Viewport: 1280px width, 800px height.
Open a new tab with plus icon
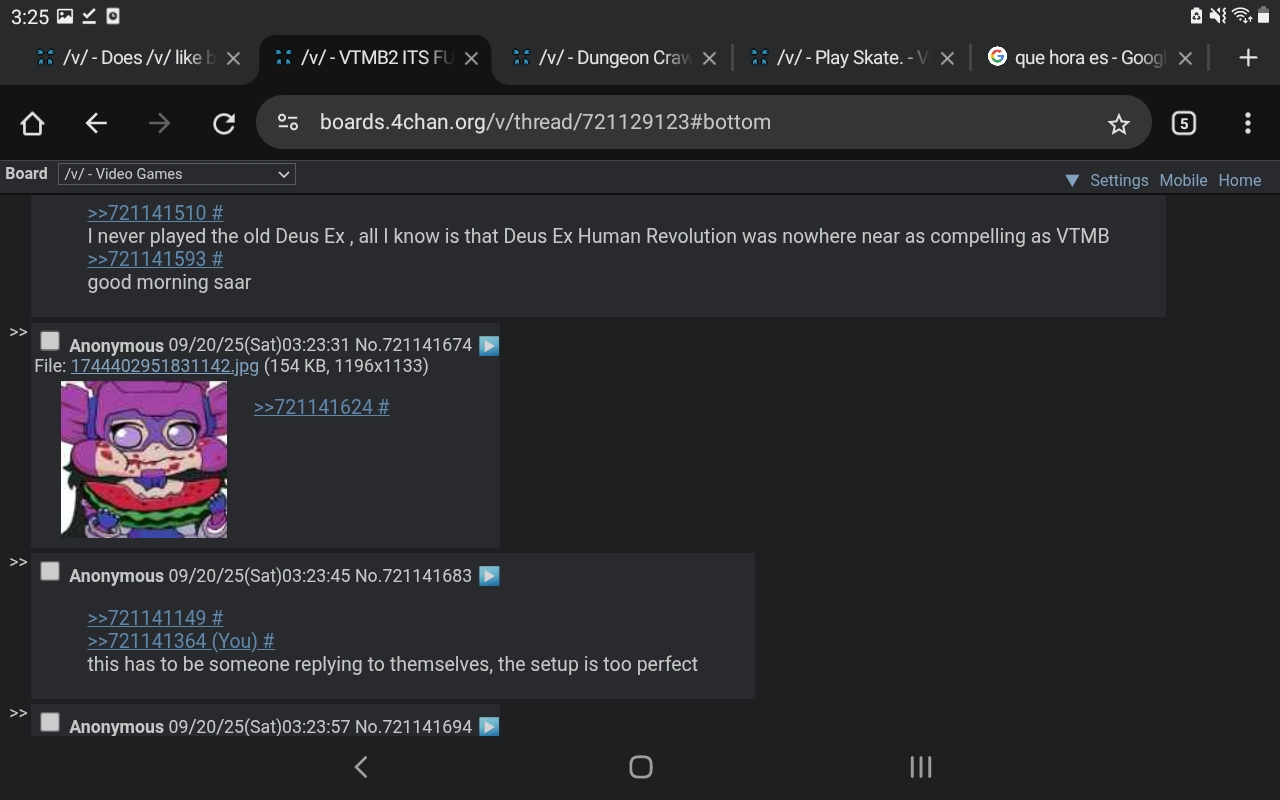[1247, 58]
